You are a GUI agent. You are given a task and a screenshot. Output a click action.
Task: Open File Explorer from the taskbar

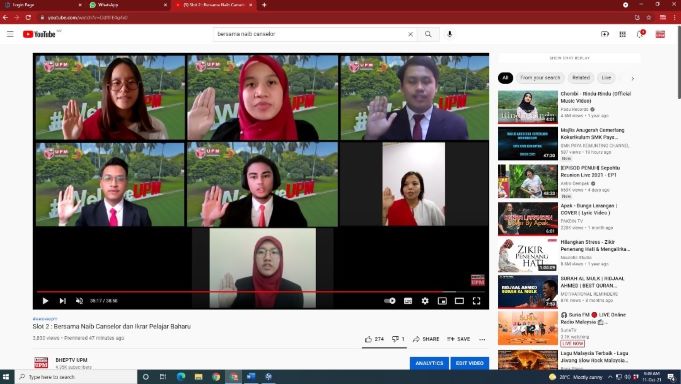pos(198,377)
